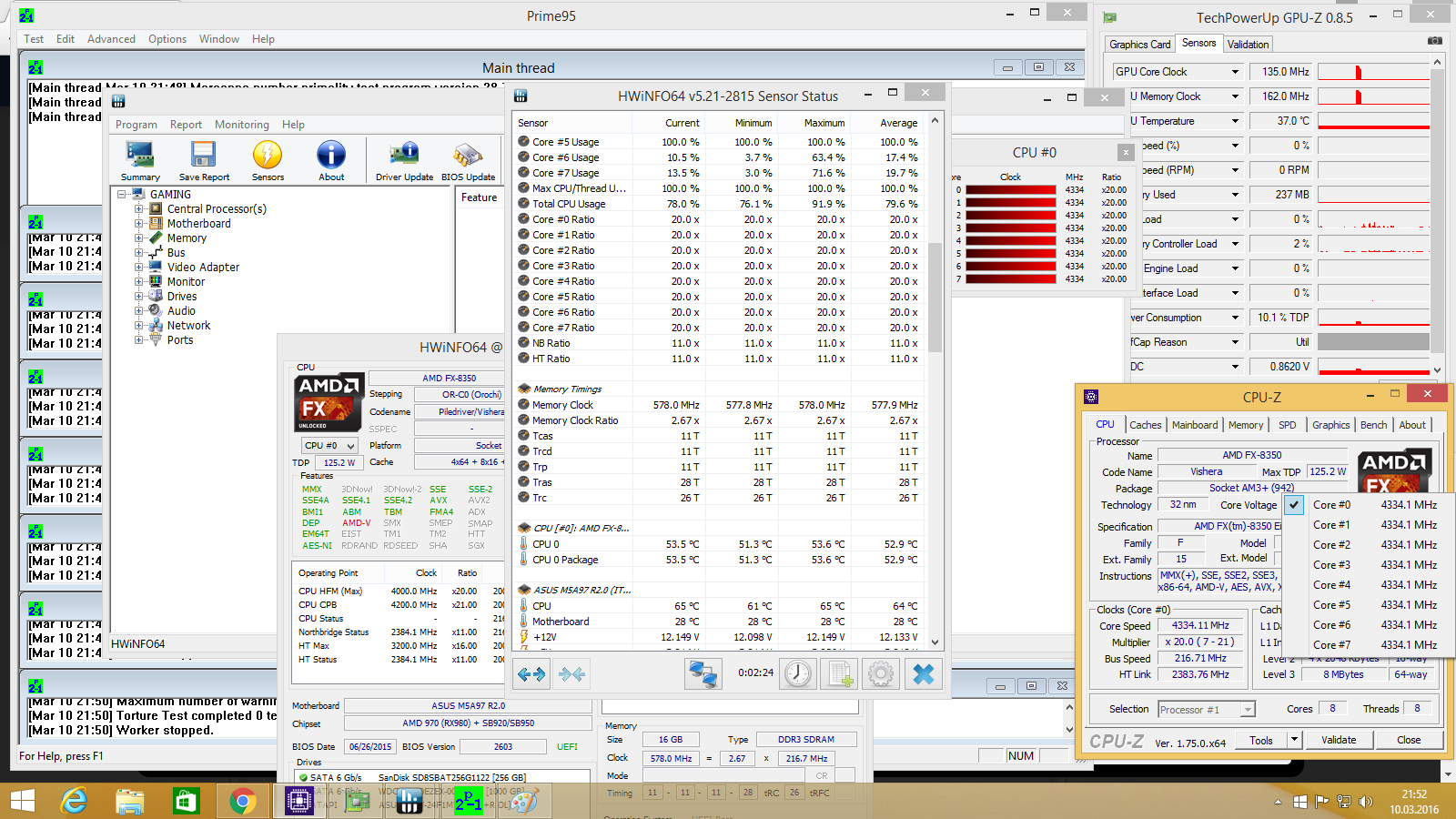This screenshot has width=1456, height=819.
Task: Select the Motherboard item in HWiNFO64 tree
Action: (x=198, y=223)
